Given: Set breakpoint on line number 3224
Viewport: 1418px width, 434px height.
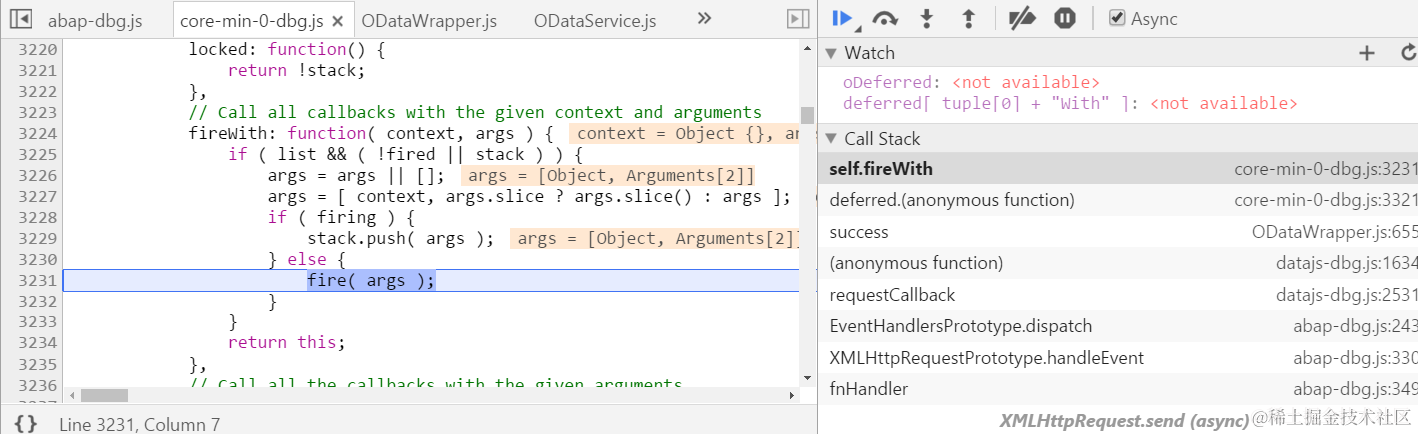Looking at the screenshot, I should coord(38,133).
